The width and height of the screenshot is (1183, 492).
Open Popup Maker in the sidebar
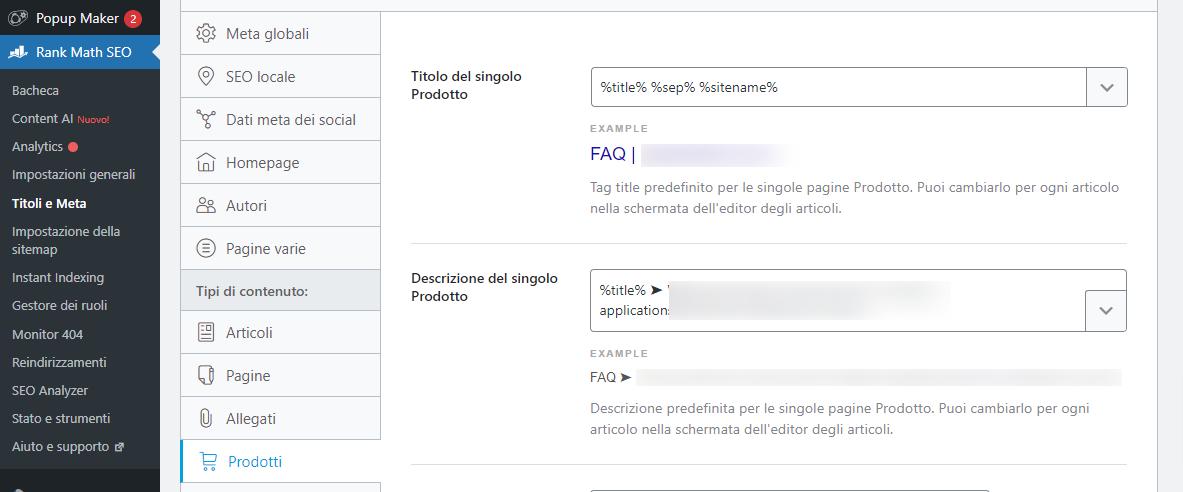pyautogui.click(x=77, y=18)
